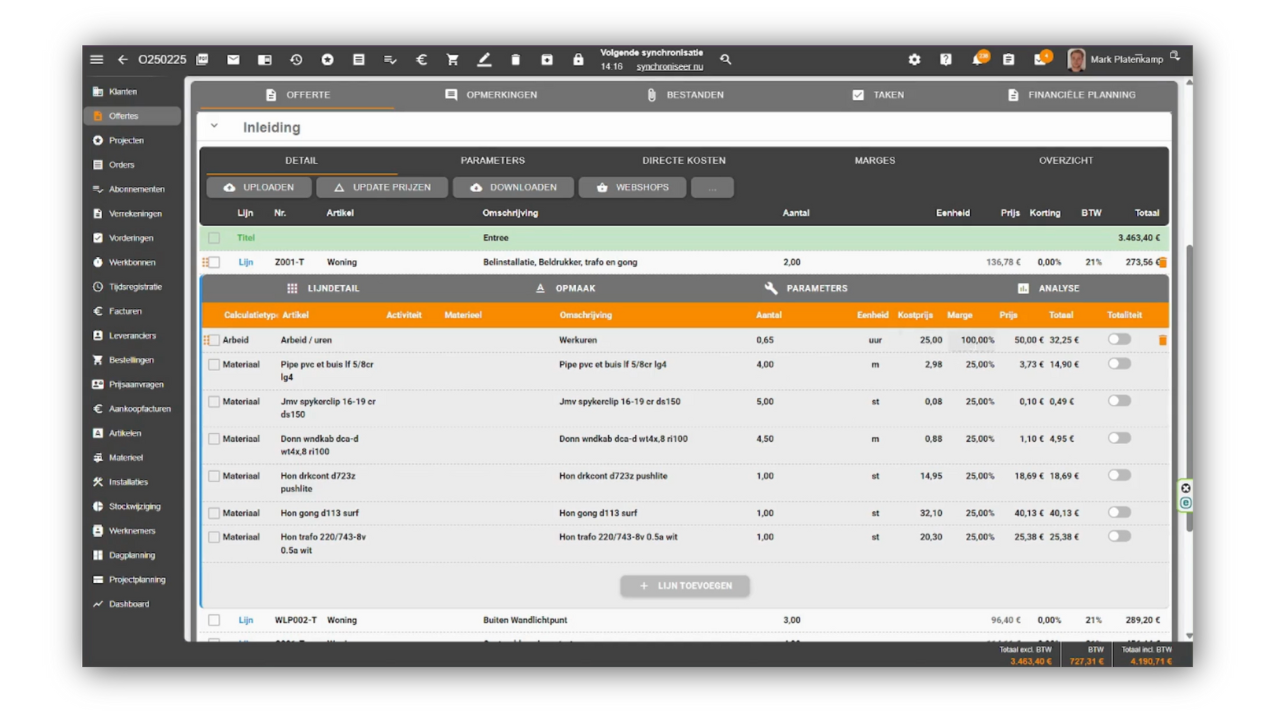The height and width of the screenshot is (720, 1280).
Task: Tick the checkbox of Hon gong d113 surf row
Action: pos(214,513)
